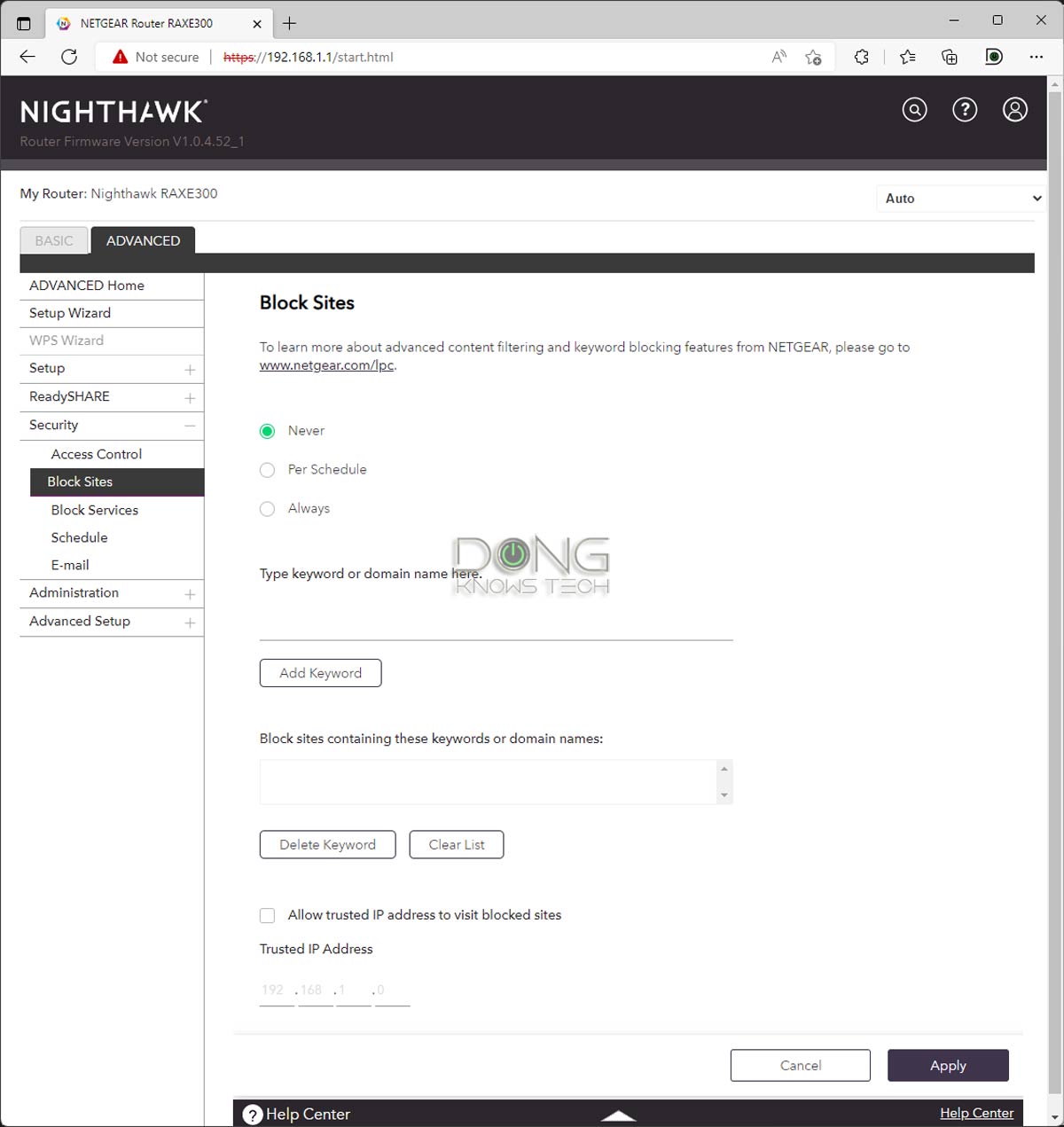Expand the Administration menu section

[190, 594]
